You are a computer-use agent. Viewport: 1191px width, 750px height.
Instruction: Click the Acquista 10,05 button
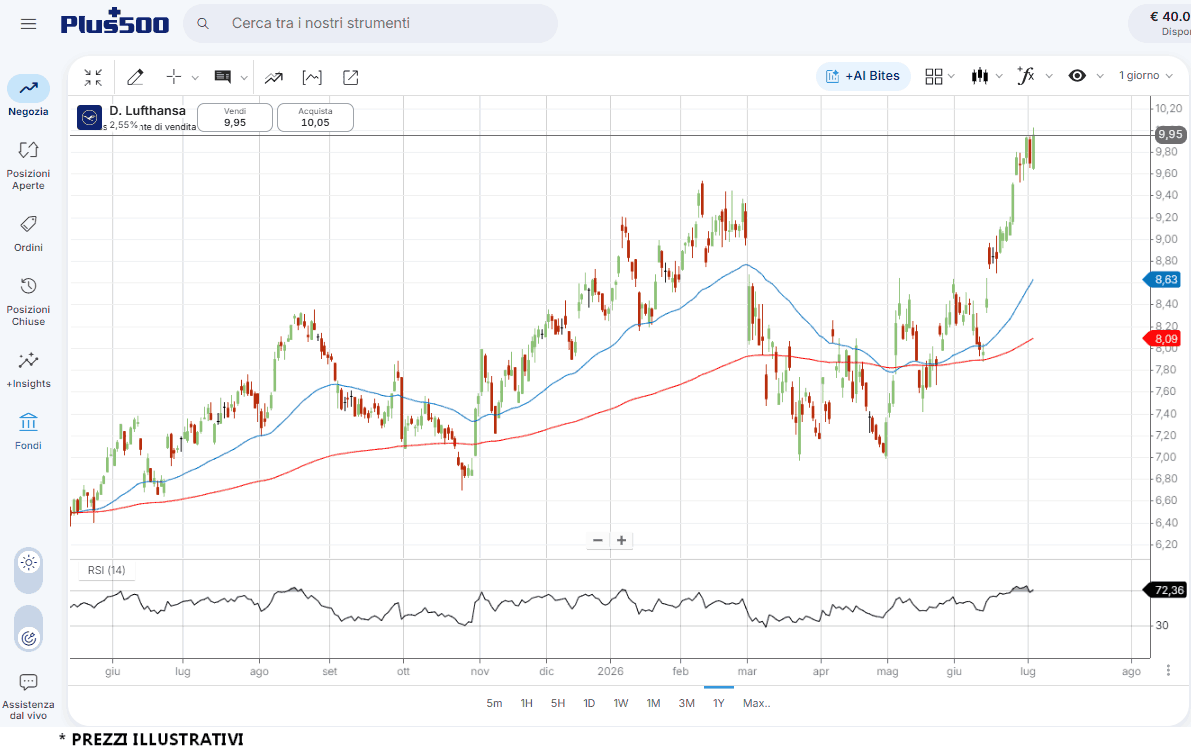[315, 117]
